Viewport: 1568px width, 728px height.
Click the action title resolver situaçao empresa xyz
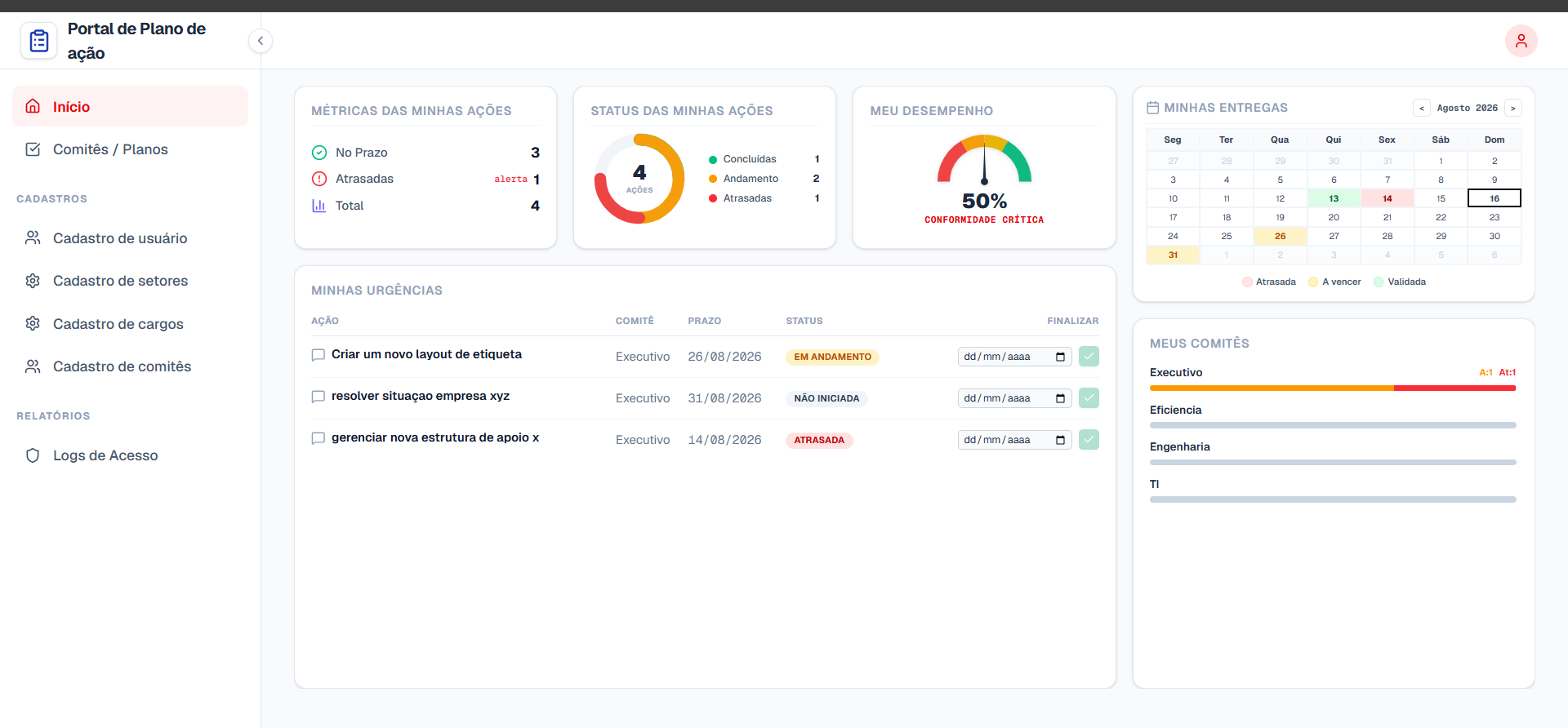421,396
